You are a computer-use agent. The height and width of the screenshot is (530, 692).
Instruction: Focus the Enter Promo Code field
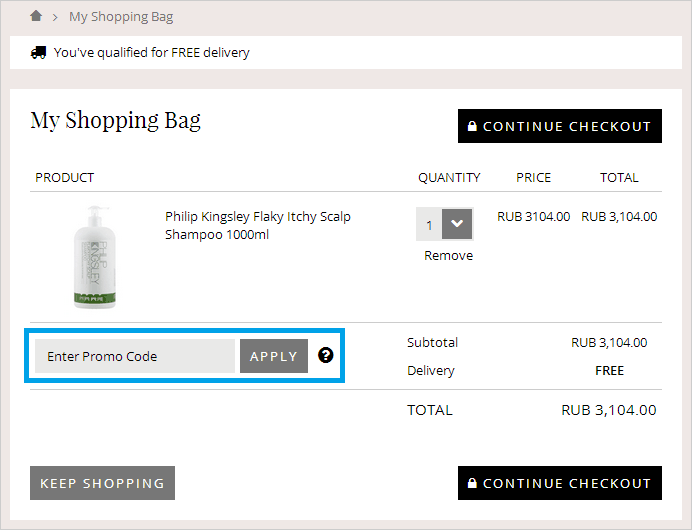click(x=135, y=356)
